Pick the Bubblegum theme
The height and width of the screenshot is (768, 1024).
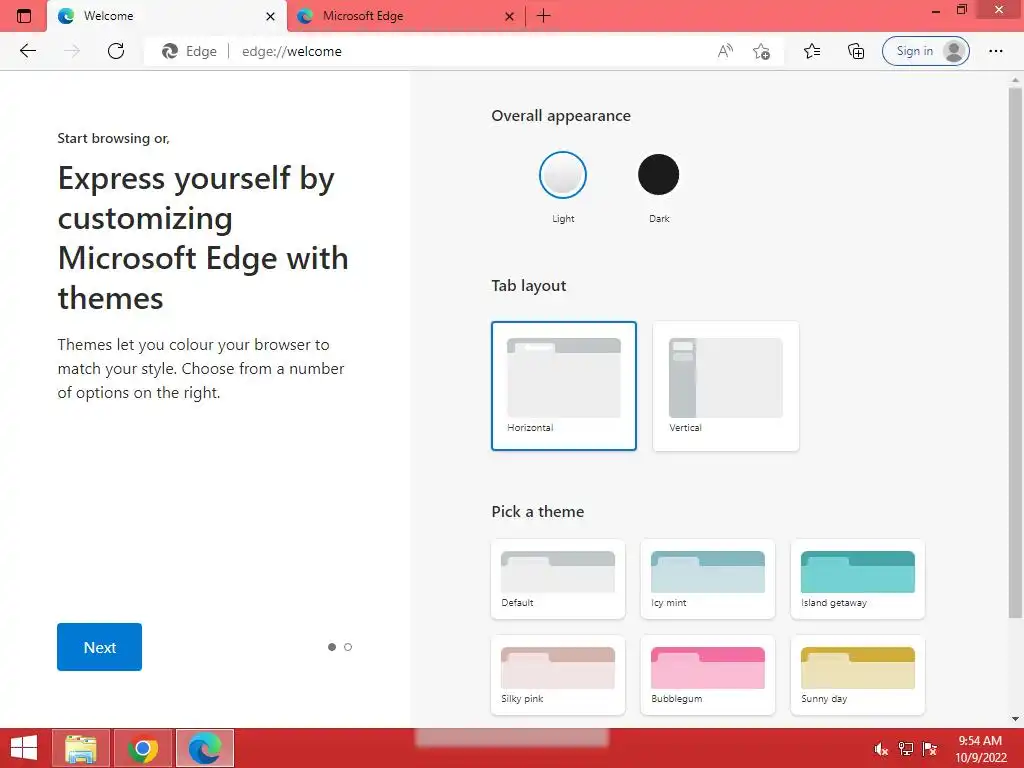[708, 675]
